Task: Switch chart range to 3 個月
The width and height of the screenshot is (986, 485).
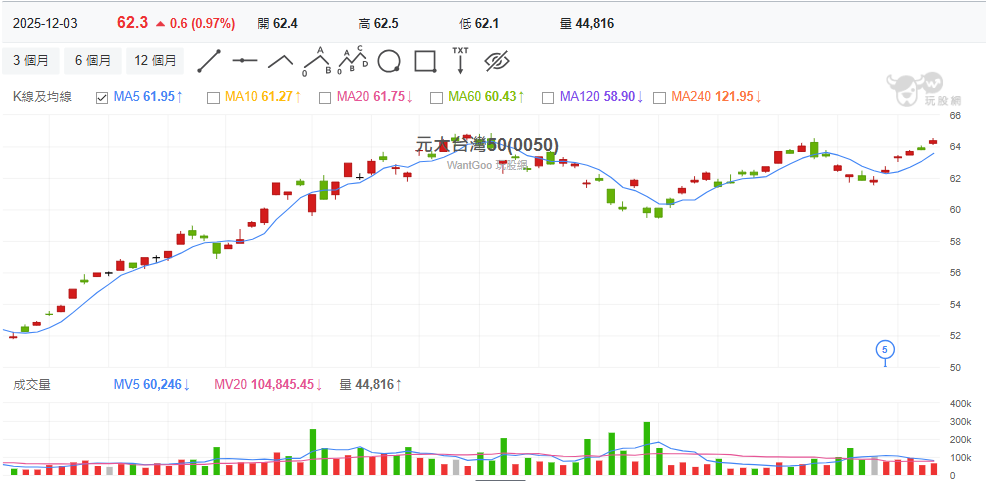Action: [x=31, y=61]
